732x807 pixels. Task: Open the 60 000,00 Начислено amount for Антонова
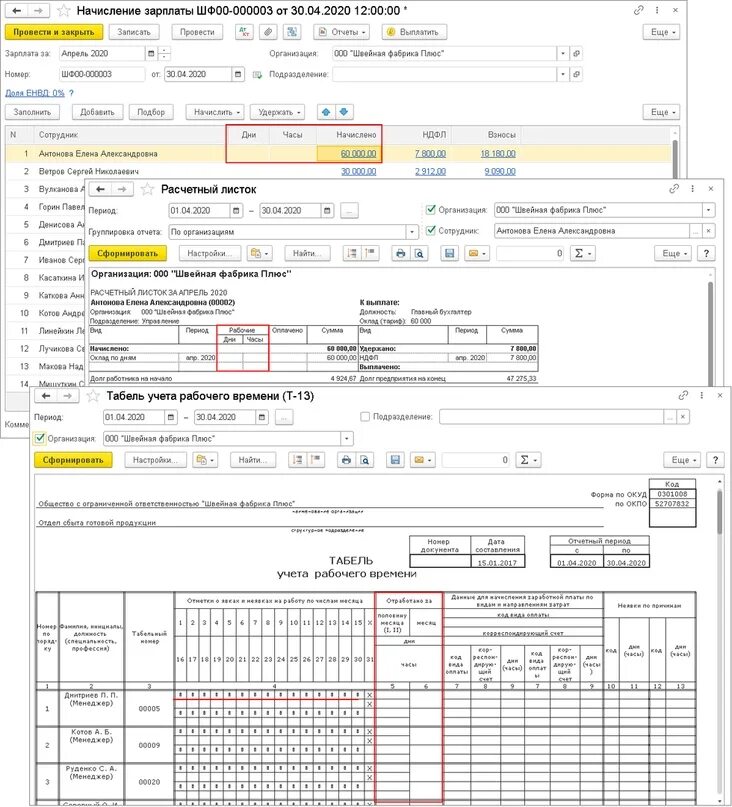[358, 153]
